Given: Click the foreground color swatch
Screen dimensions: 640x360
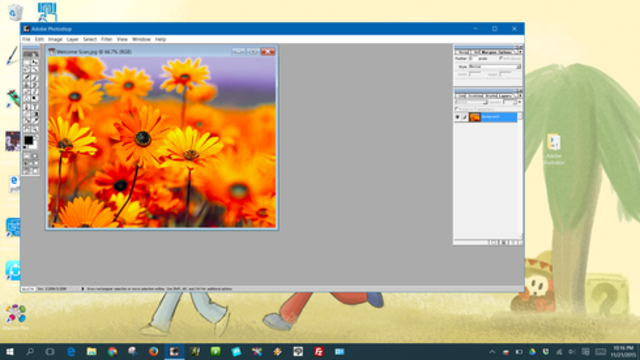Looking at the screenshot, I should coord(28,140).
